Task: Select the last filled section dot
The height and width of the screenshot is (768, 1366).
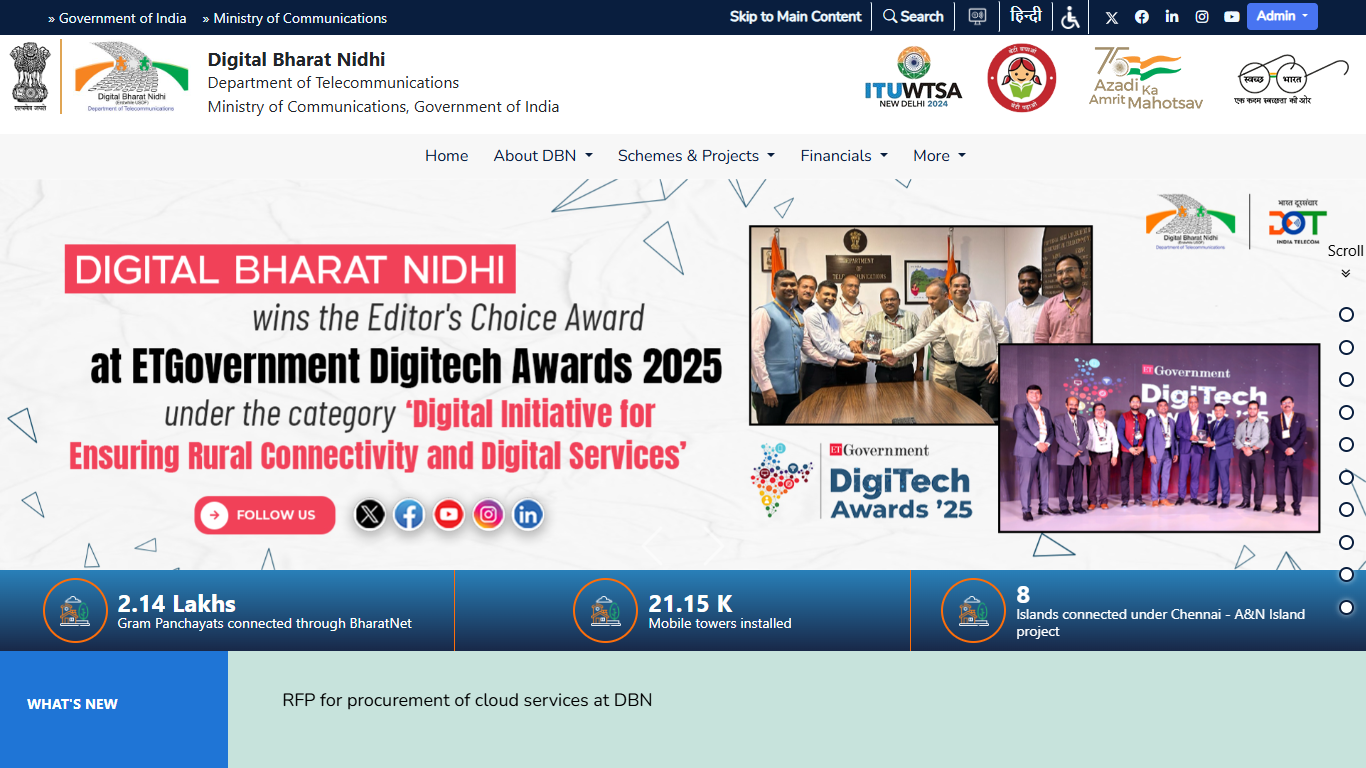Action: click(x=1346, y=608)
